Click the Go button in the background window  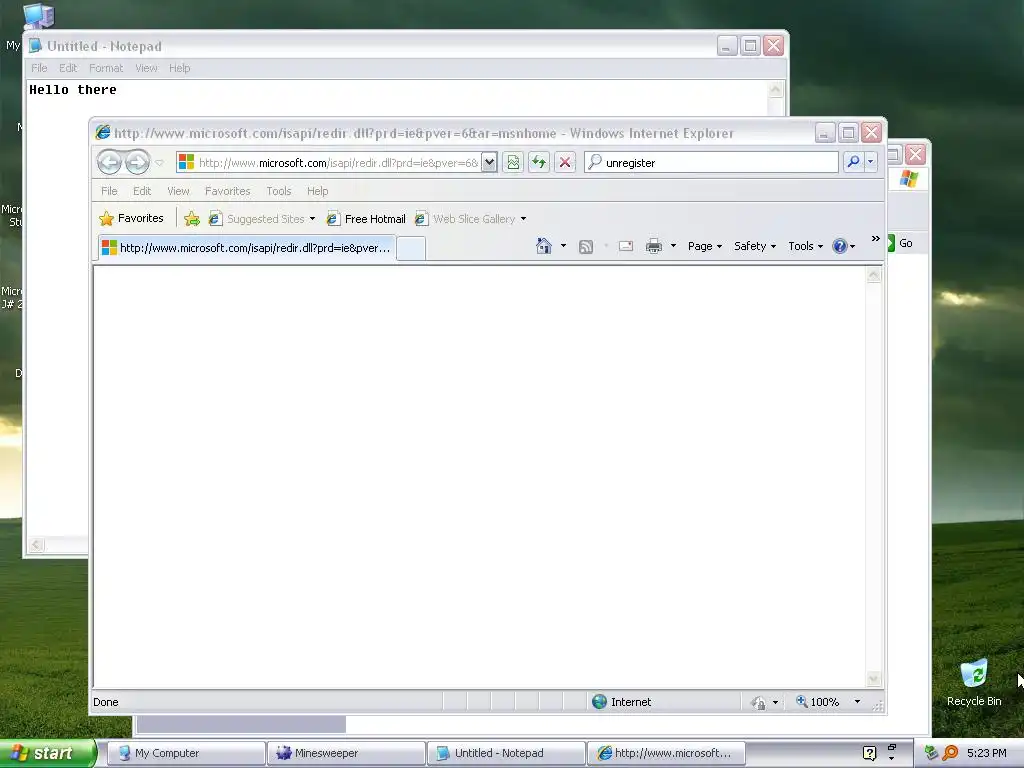tap(900, 243)
